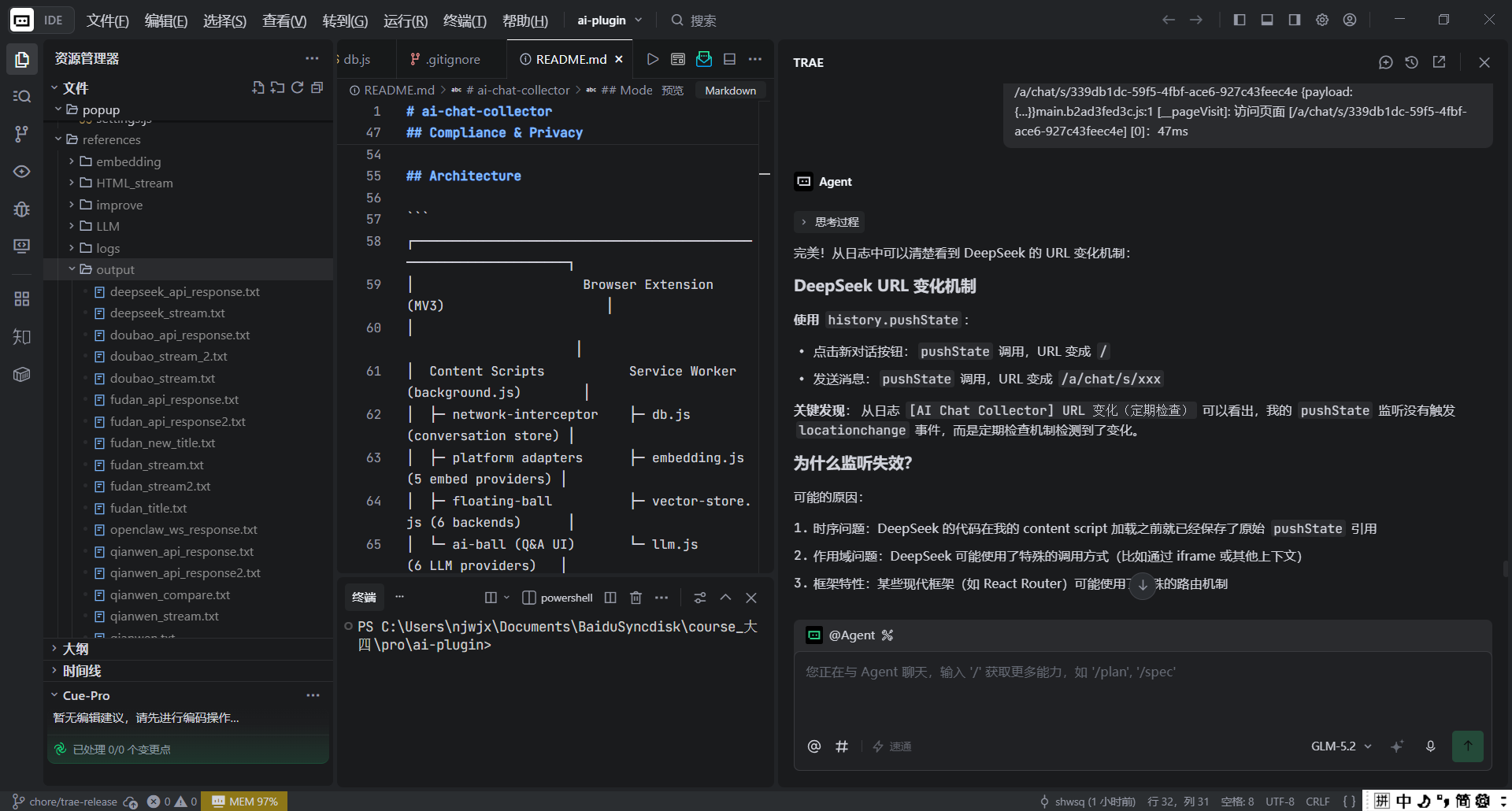The image size is (1512, 811).
Task: Insert # context reference in chat input
Action: 842,746
